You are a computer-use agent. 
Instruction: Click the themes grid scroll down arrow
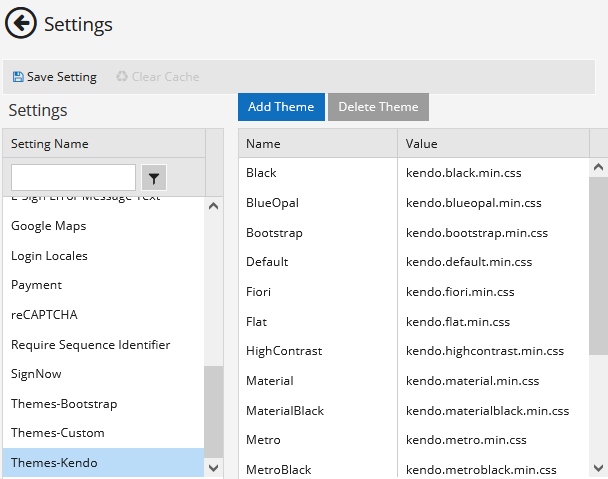[x=599, y=468]
